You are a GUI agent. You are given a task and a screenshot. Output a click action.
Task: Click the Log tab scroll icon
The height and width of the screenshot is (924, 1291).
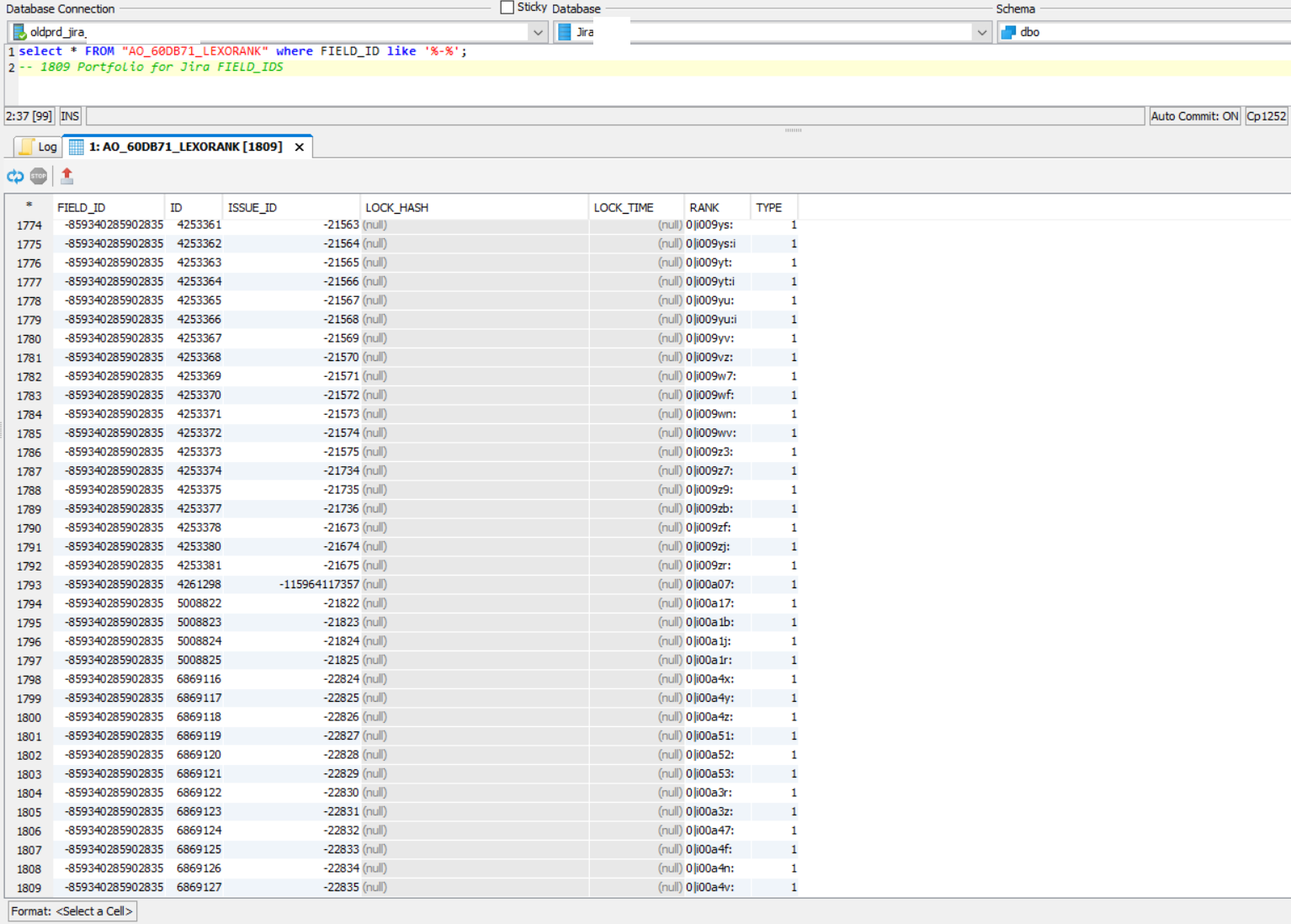point(27,147)
